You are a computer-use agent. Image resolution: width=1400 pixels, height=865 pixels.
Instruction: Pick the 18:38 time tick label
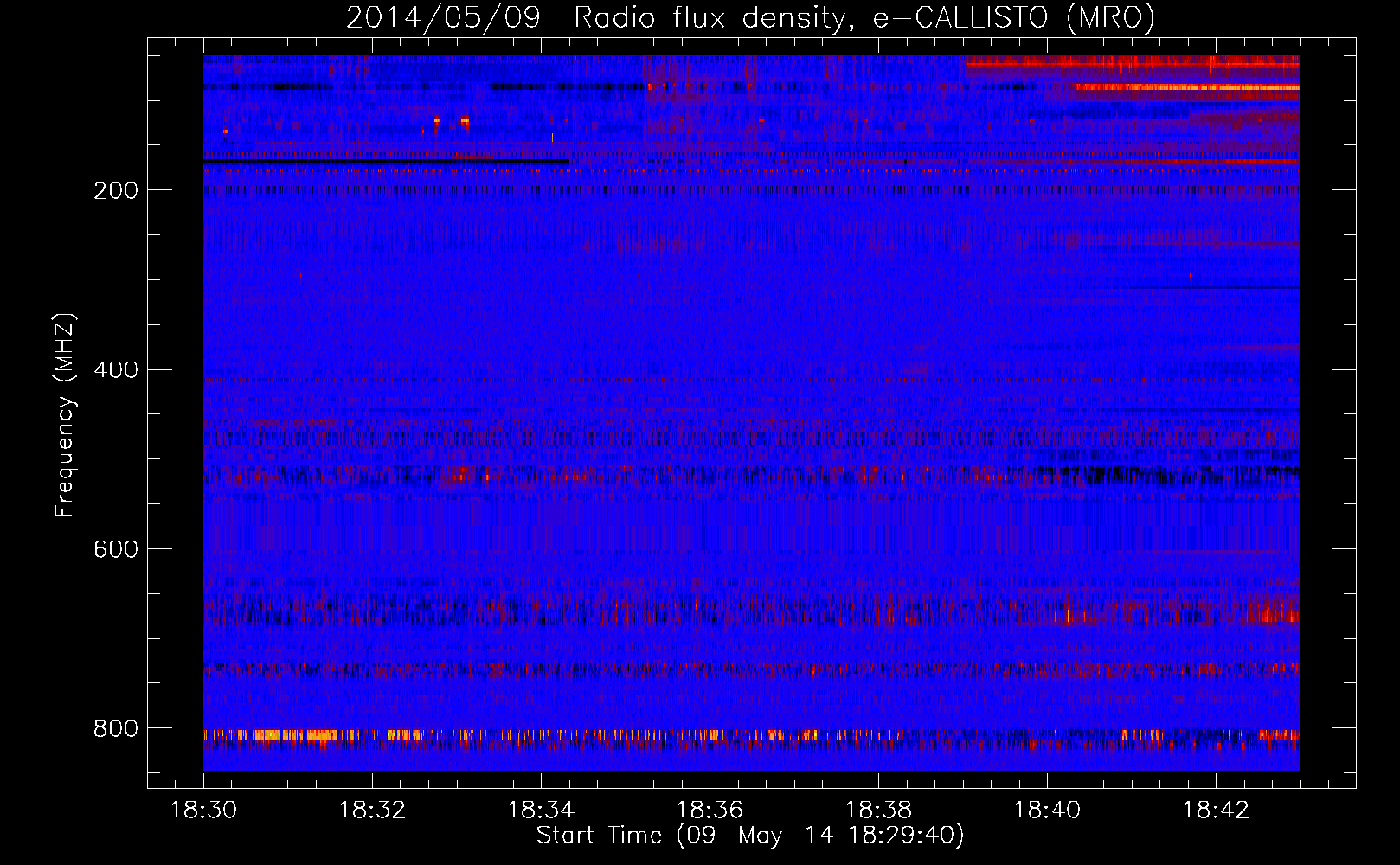coord(878,811)
